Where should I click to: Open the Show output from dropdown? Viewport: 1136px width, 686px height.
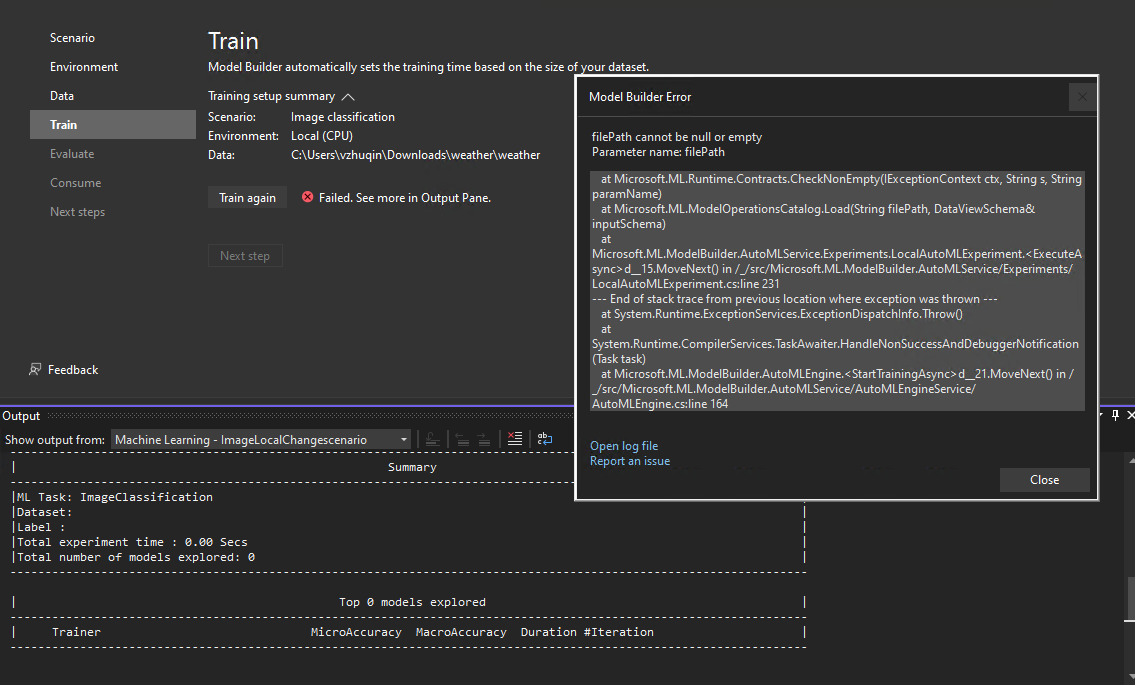point(260,439)
